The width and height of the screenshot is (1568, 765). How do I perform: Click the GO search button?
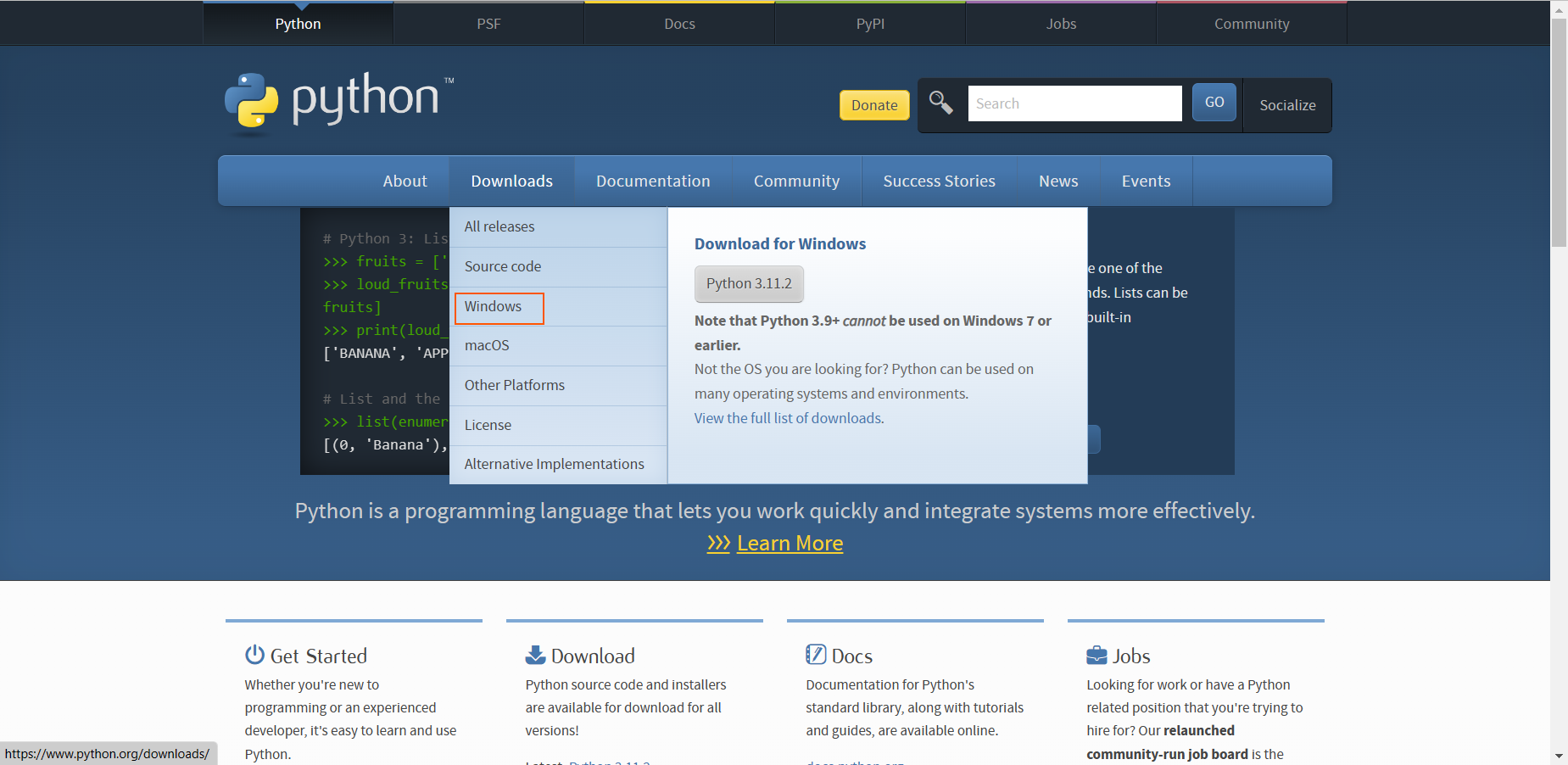[x=1214, y=102]
